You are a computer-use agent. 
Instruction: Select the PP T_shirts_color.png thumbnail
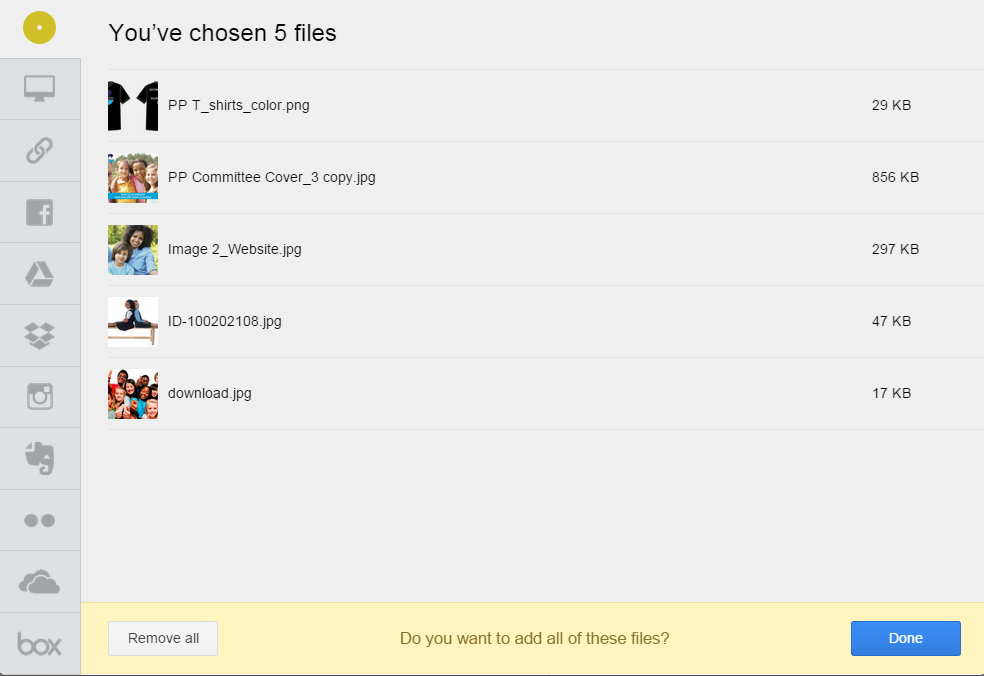pos(133,105)
